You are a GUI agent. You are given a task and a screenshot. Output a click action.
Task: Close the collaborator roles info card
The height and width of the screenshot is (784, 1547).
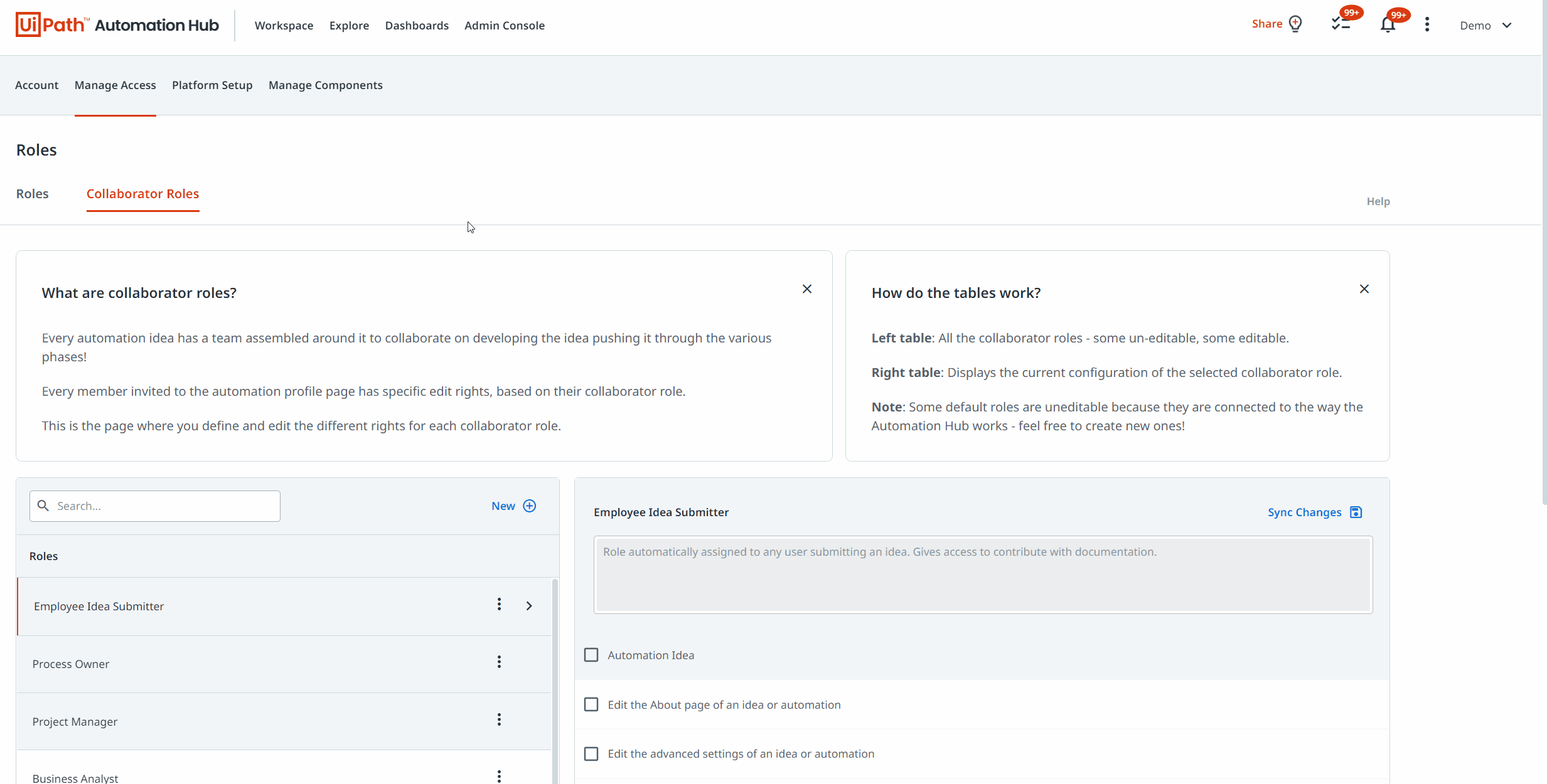click(807, 289)
